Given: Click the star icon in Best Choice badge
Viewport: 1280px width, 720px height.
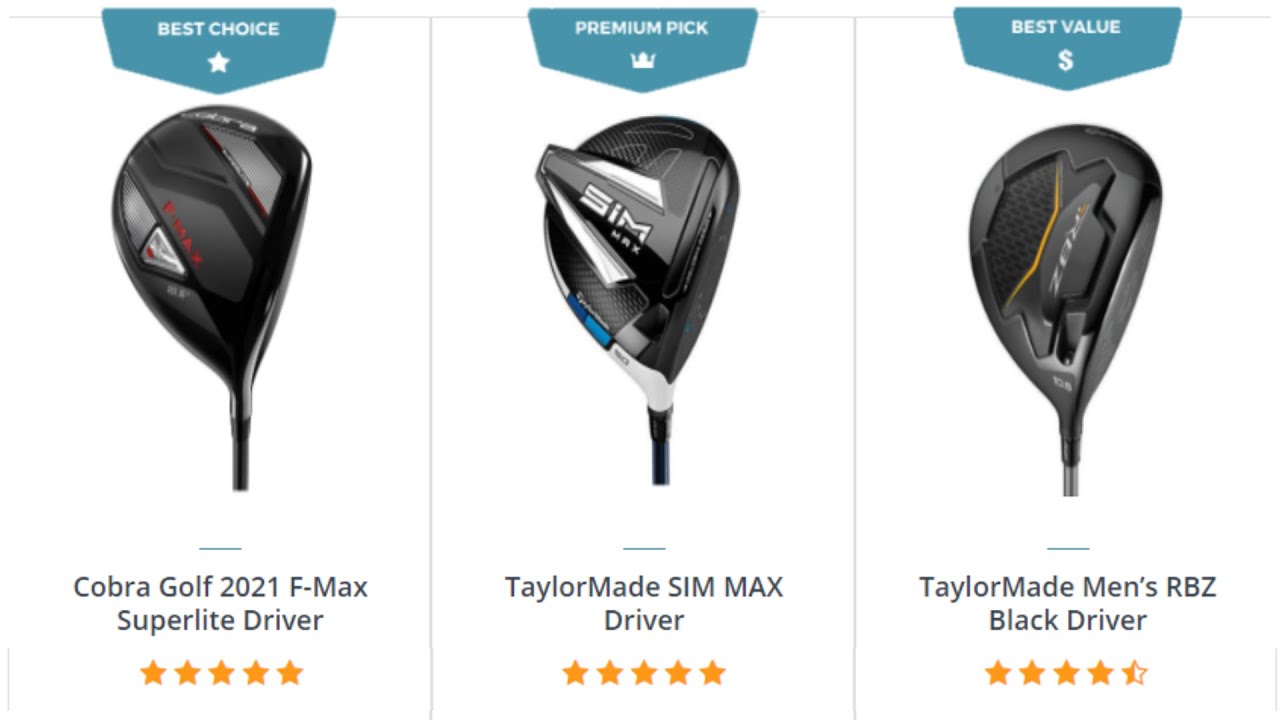Looking at the screenshot, I should coord(218,62).
